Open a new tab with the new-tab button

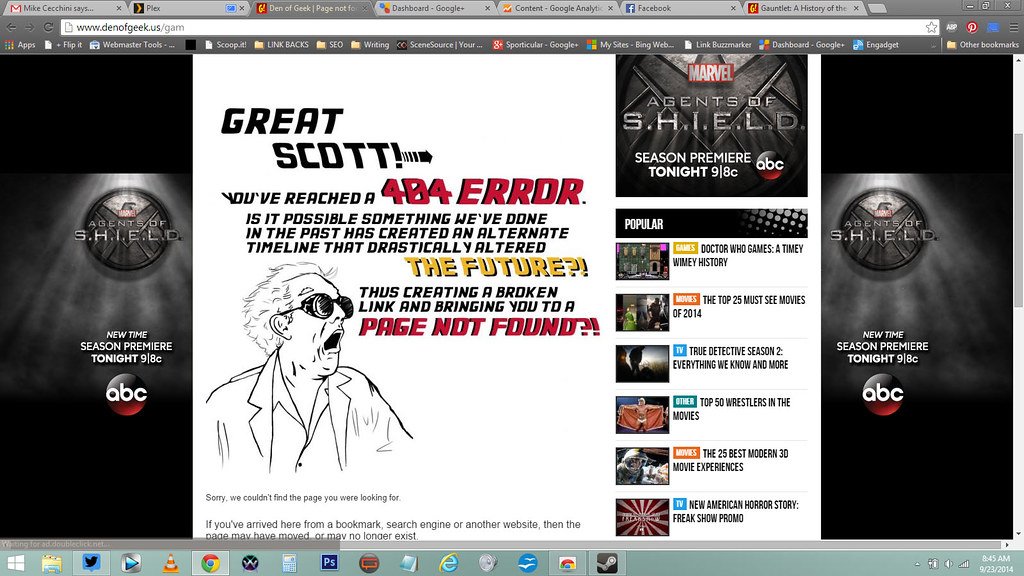(878, 8)
